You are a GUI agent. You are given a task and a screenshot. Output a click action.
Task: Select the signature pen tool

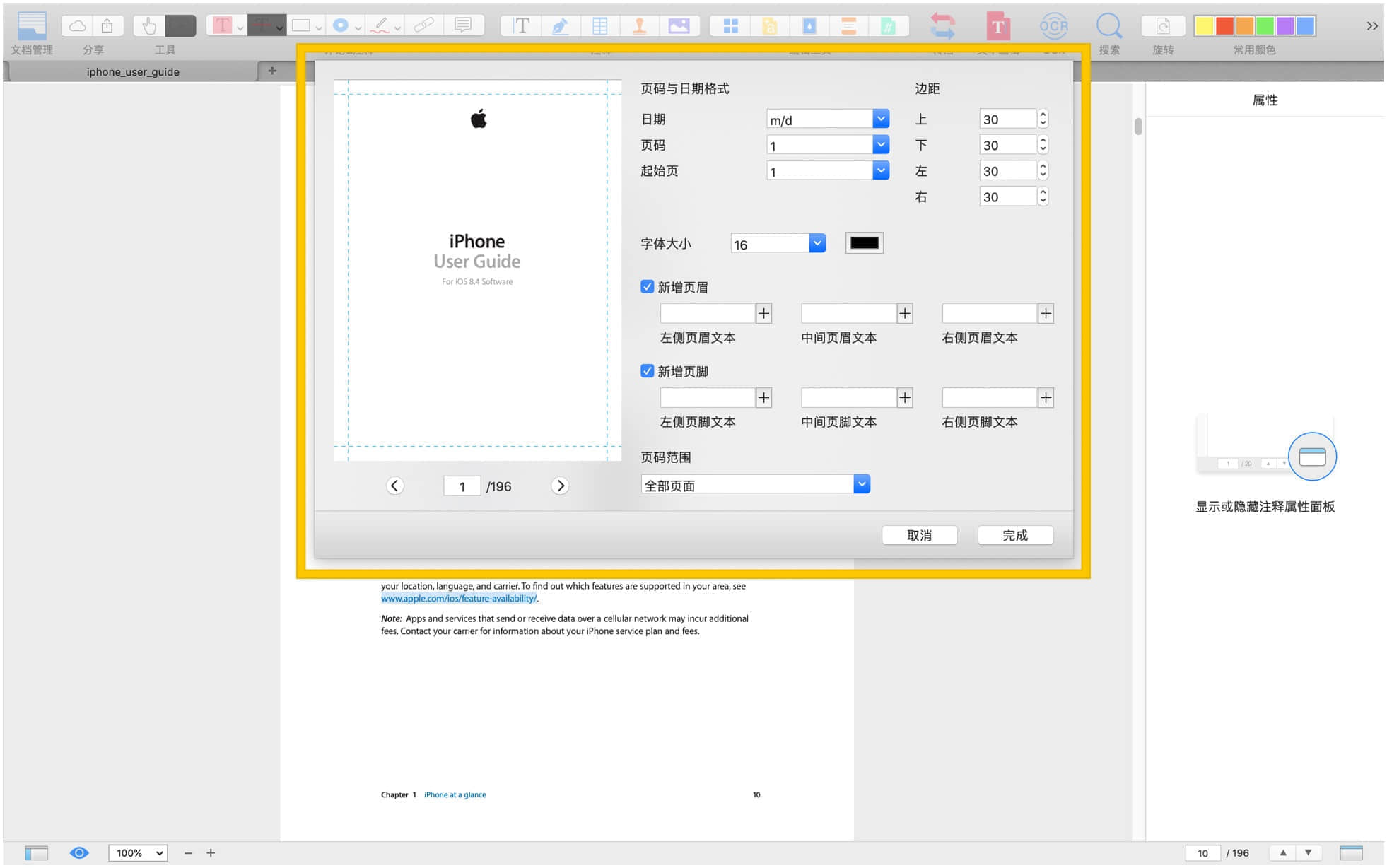560,25
